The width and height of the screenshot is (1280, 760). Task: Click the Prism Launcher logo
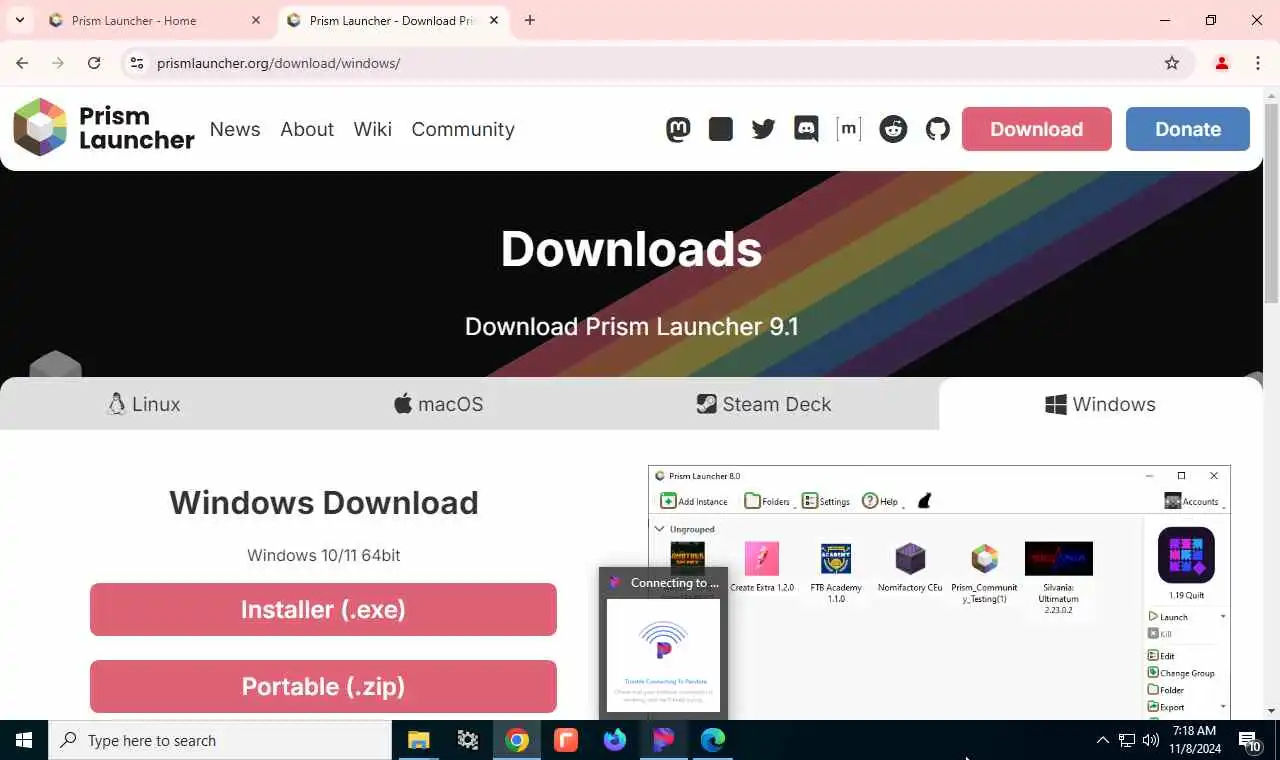(103, 127)
